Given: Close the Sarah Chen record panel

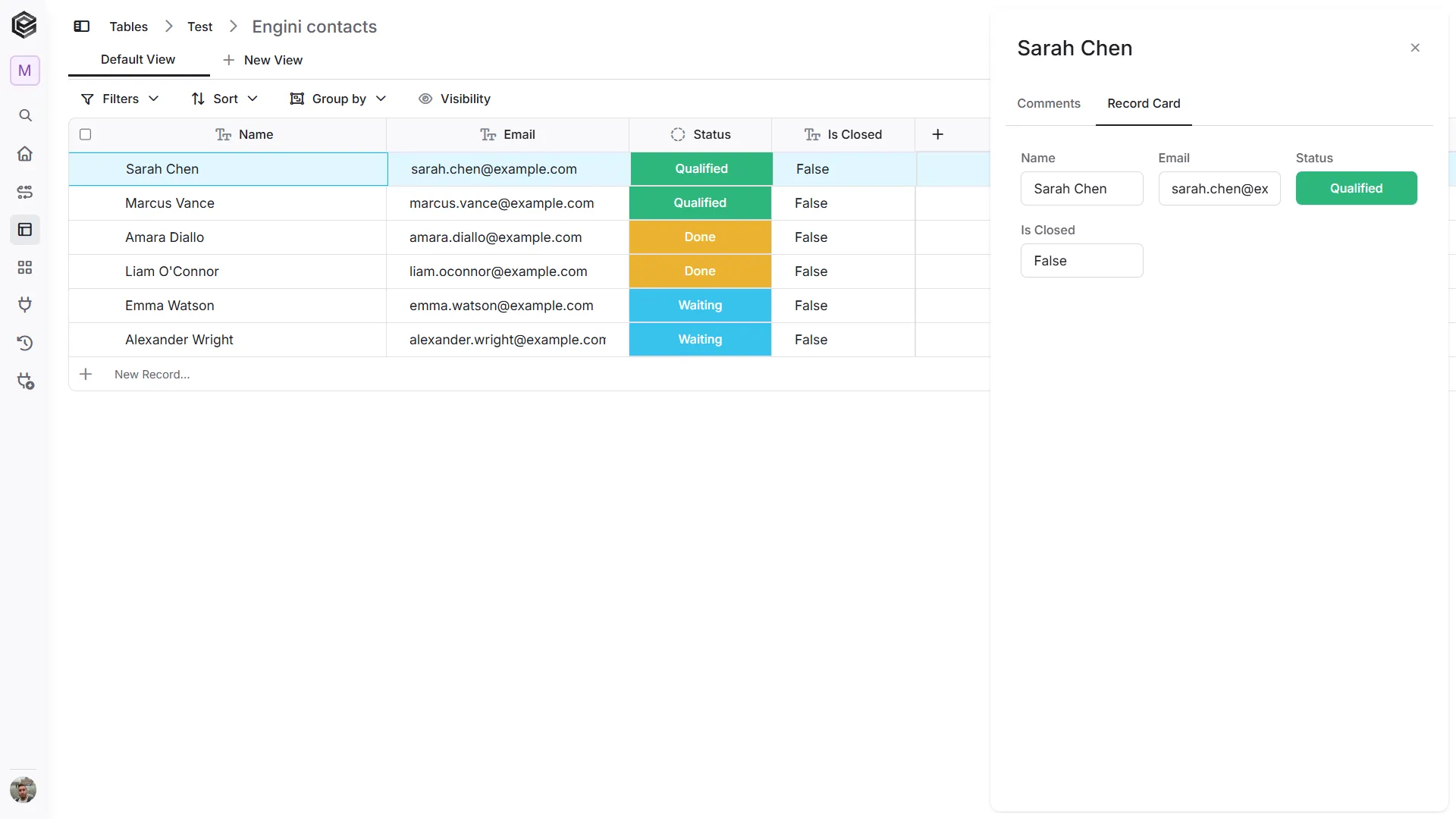Looking at the screenshot, I should pyautogui.click(x=1415, y=48).
